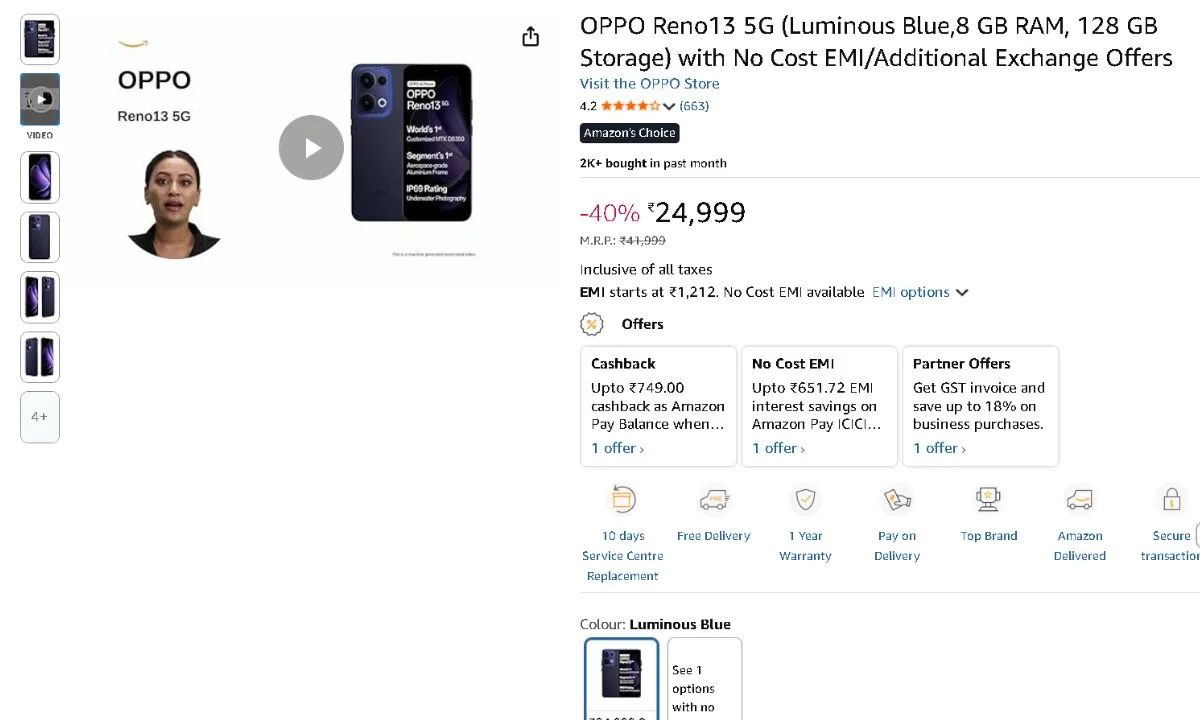
Task: Click 1 offer under Cashback
Action: pos(617,448)
